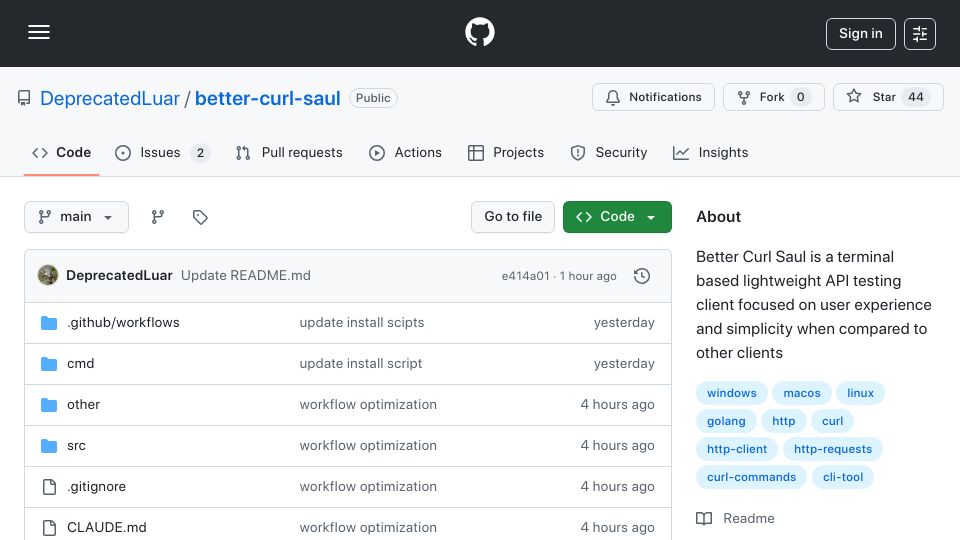
Task: Open workflow optimization commit on src row
Action: click(368, 446)
